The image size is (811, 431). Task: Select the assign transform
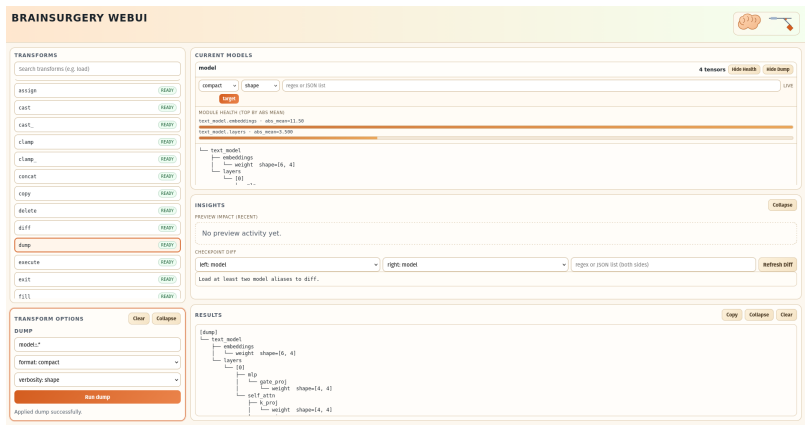tap(97, 91)
